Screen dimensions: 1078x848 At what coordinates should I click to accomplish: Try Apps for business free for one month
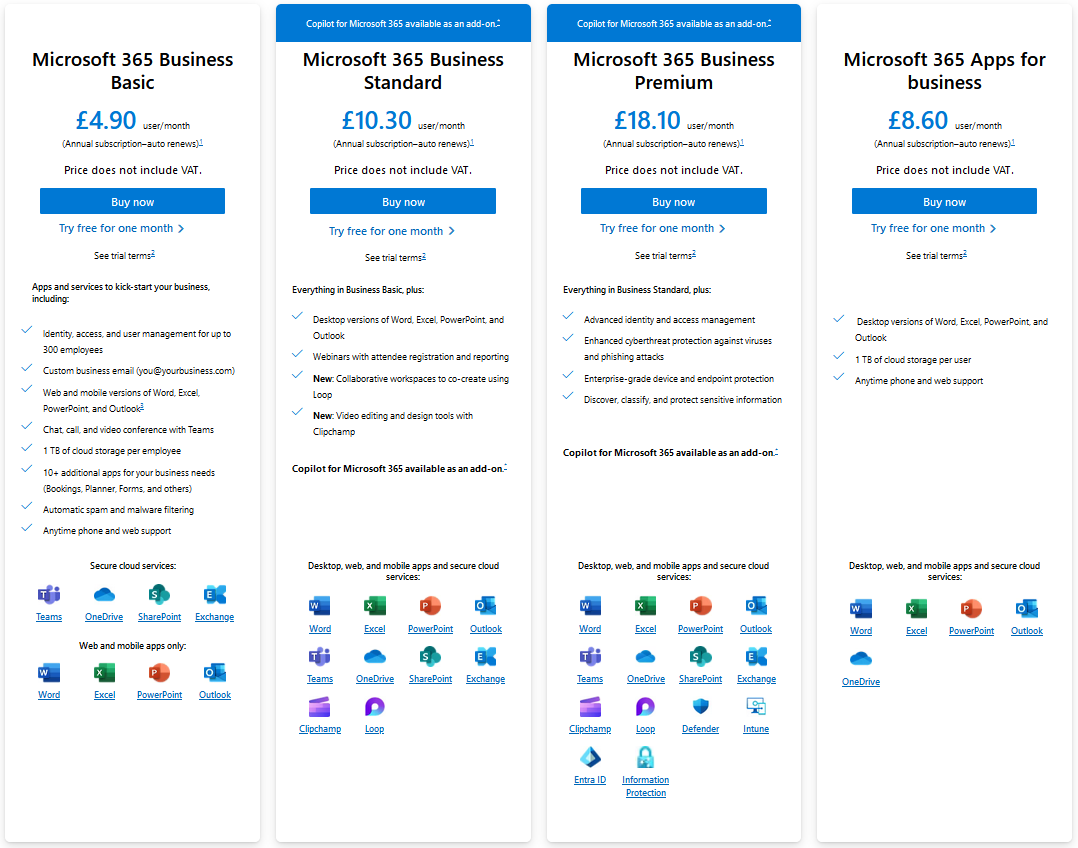(934, 228)
